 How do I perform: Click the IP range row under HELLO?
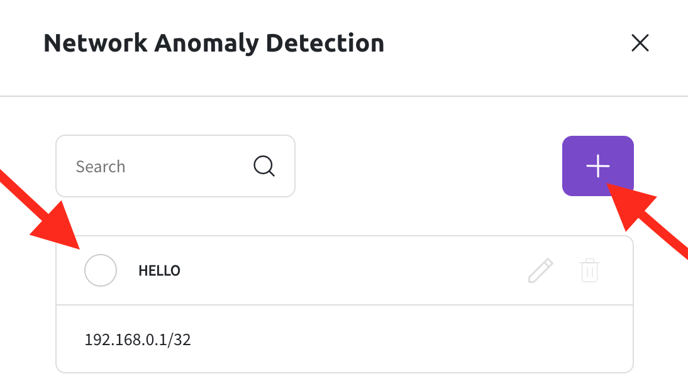pos(344,339)
